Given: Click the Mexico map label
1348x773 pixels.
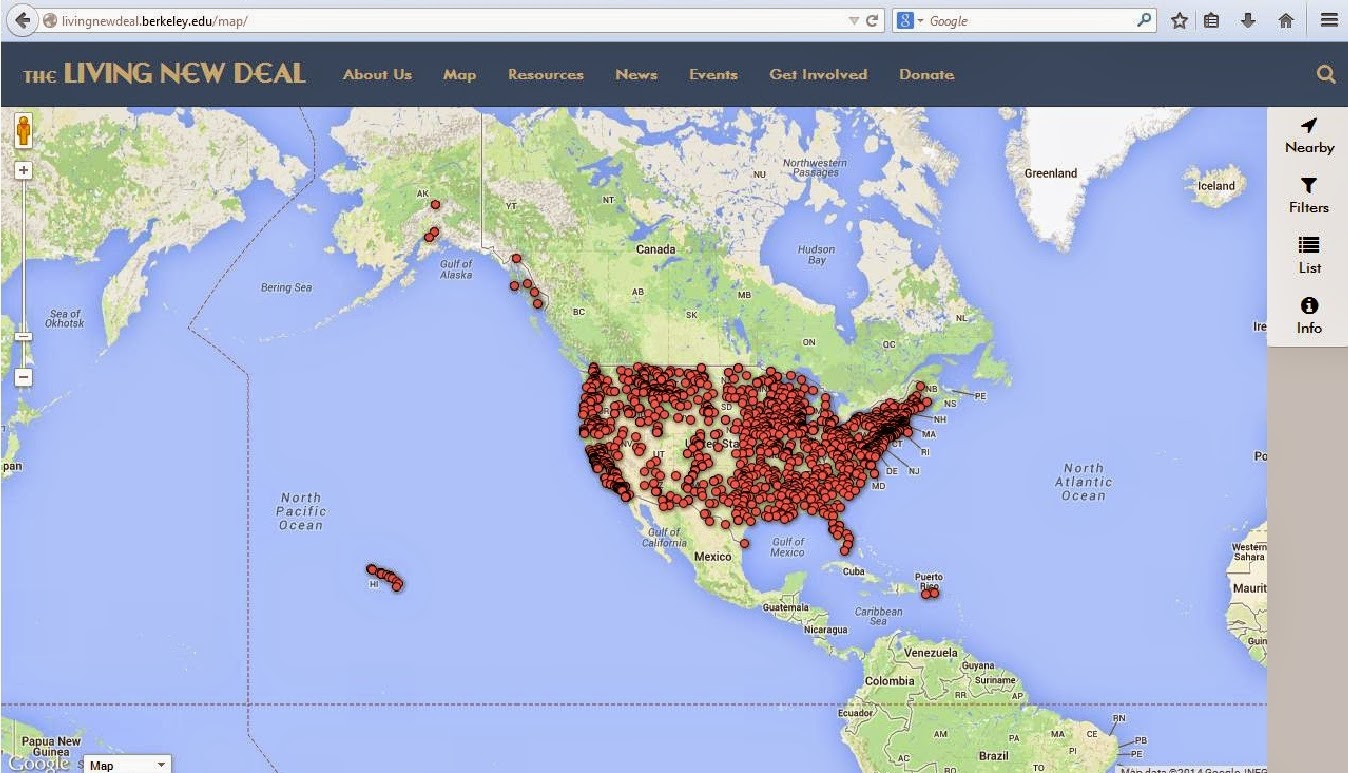Looking at the screenshot, I should click(713, 557).
